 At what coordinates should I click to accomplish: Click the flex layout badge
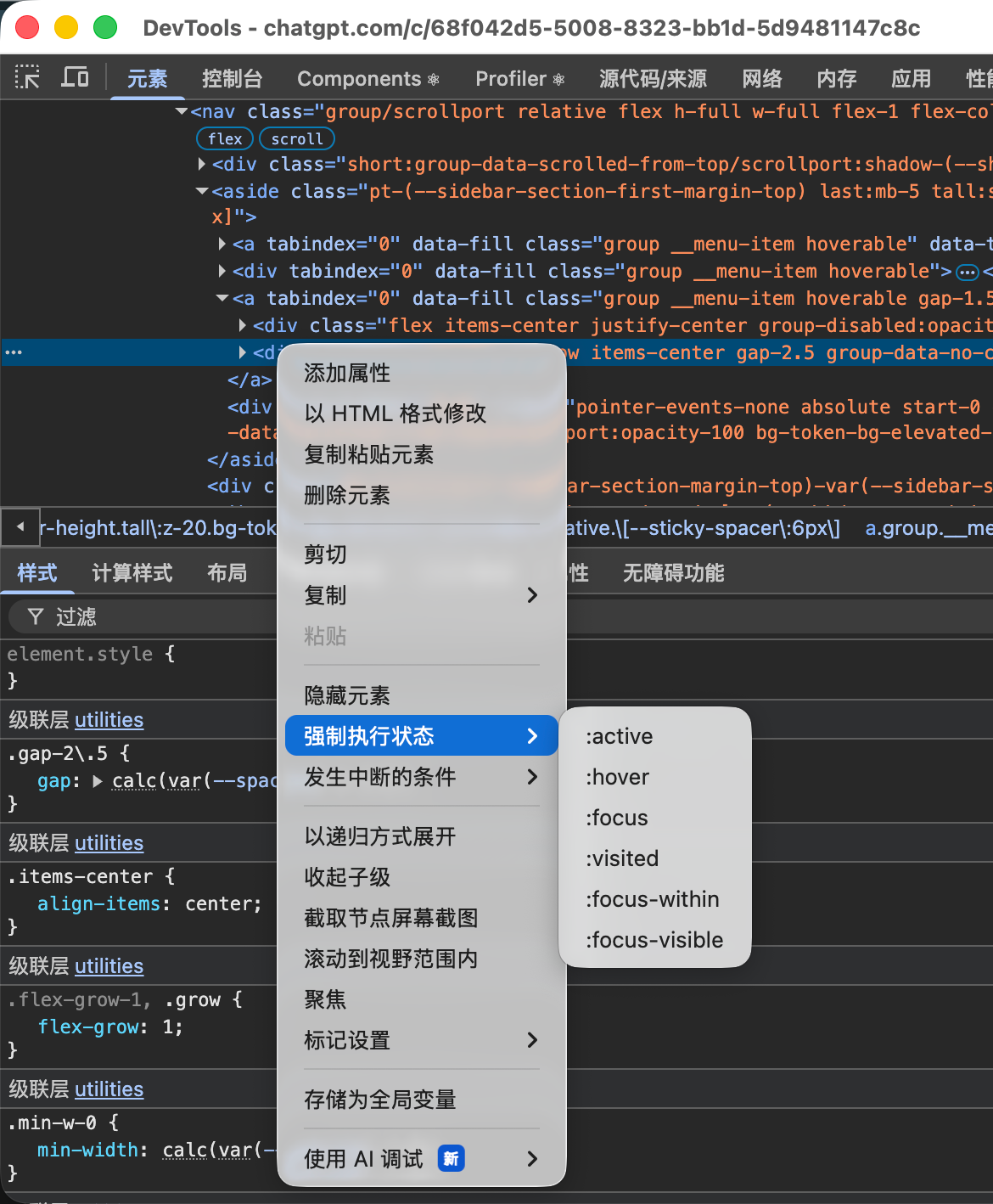(225, 138)
